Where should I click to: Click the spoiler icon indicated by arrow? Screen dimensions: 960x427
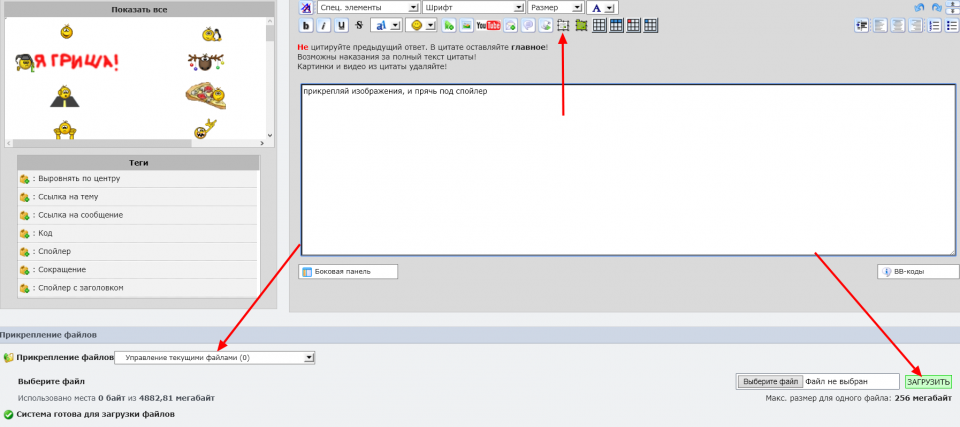click(x=563, y=26)
